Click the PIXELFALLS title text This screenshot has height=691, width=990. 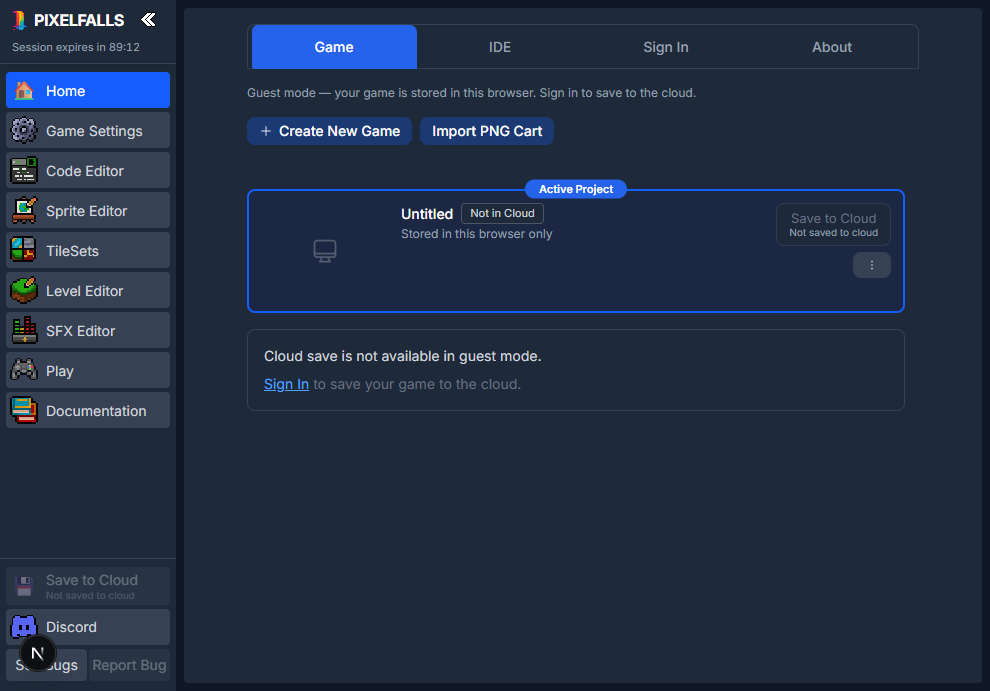click(79, 20)
